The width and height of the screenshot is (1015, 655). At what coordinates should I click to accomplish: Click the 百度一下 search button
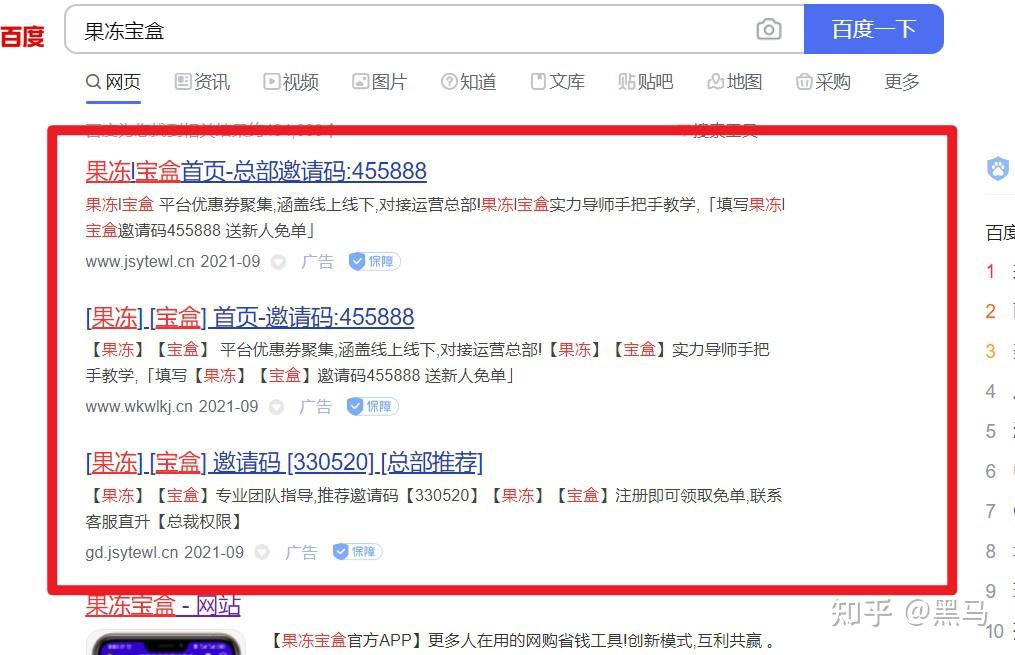tap(873, 29)
